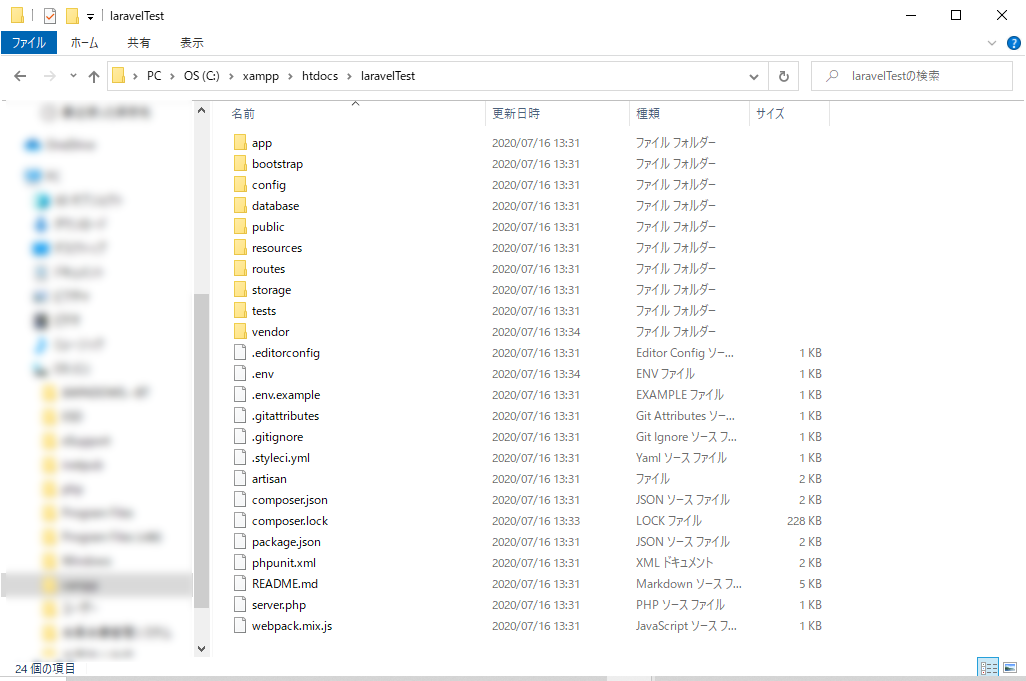
Task: Click the Properties quick access icon
Action: pos(50,15)
